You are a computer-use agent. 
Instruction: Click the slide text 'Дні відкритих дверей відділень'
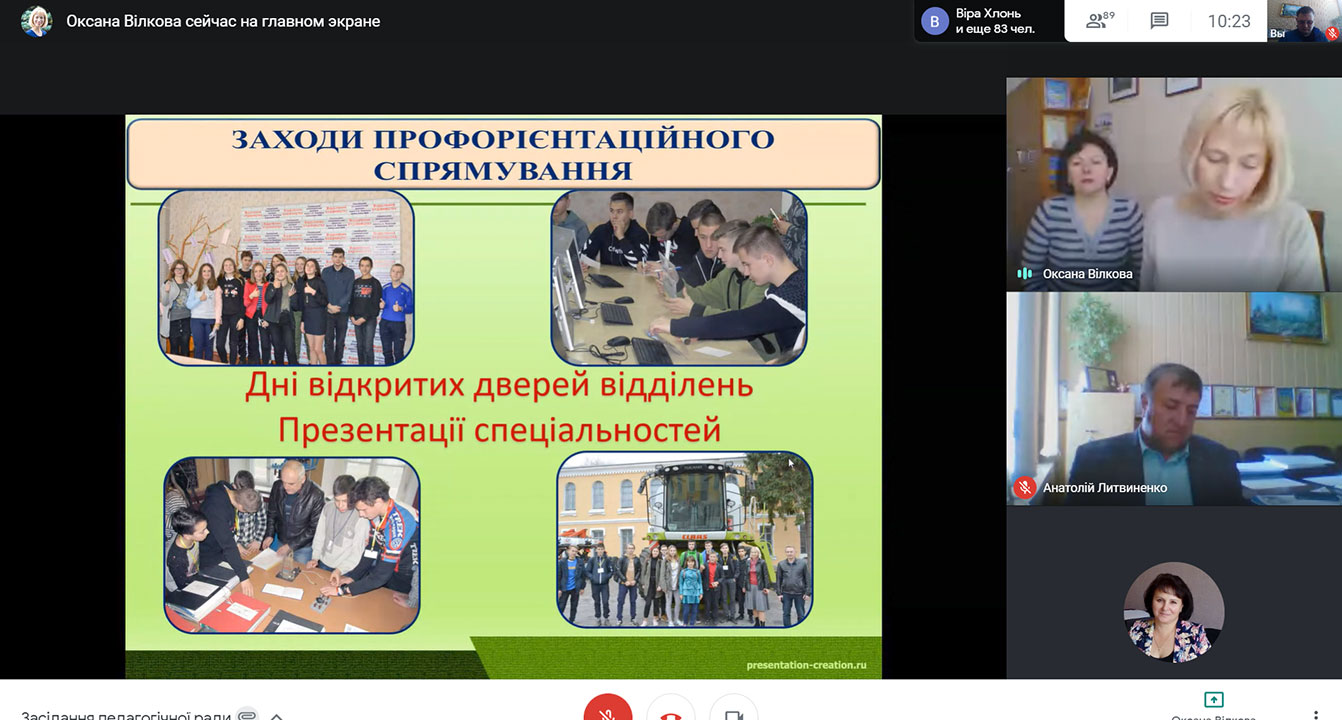[x=500, y=385]
